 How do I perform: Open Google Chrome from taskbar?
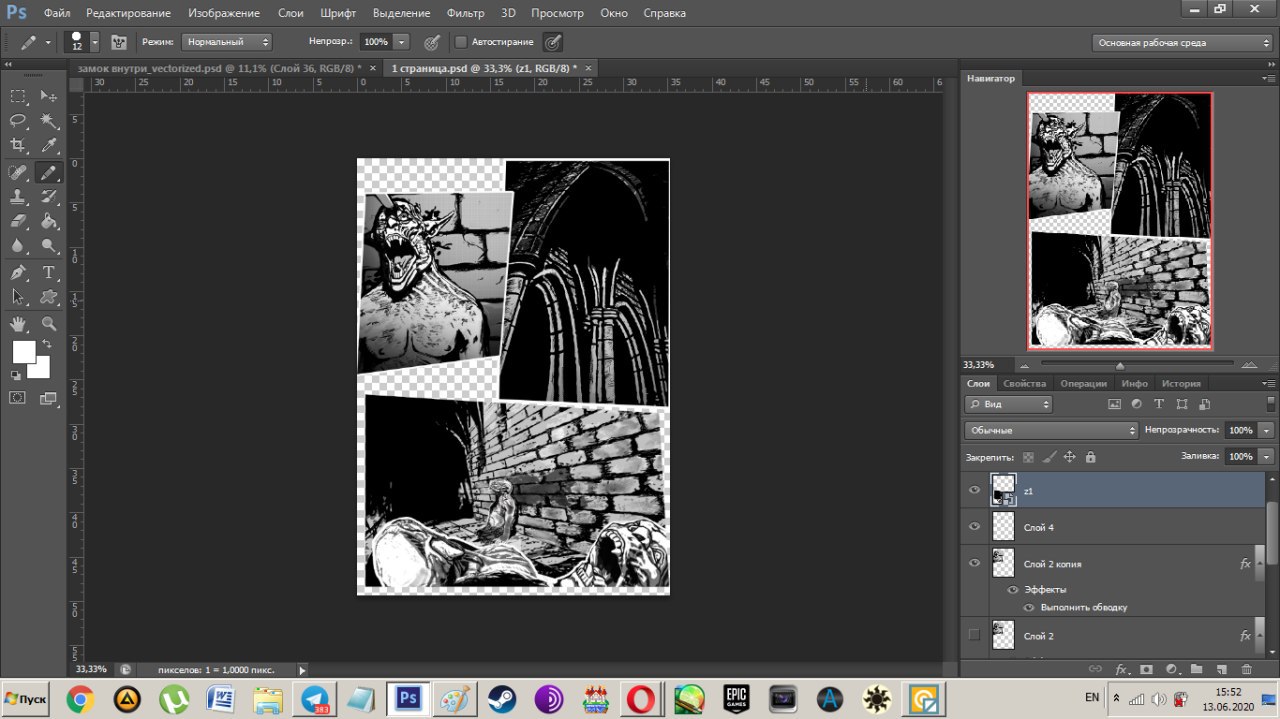coord(81,699)
